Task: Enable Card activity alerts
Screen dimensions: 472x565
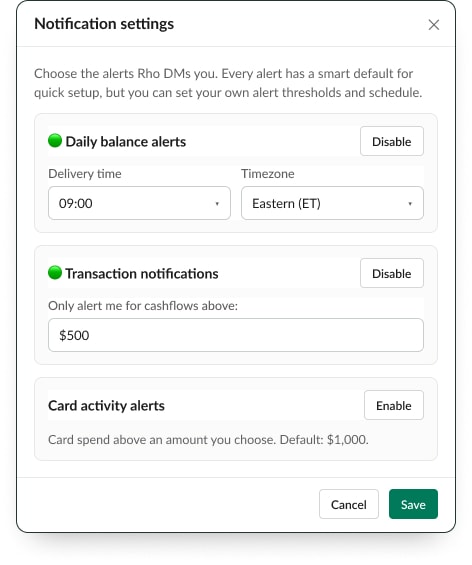Action: point(394,405)
